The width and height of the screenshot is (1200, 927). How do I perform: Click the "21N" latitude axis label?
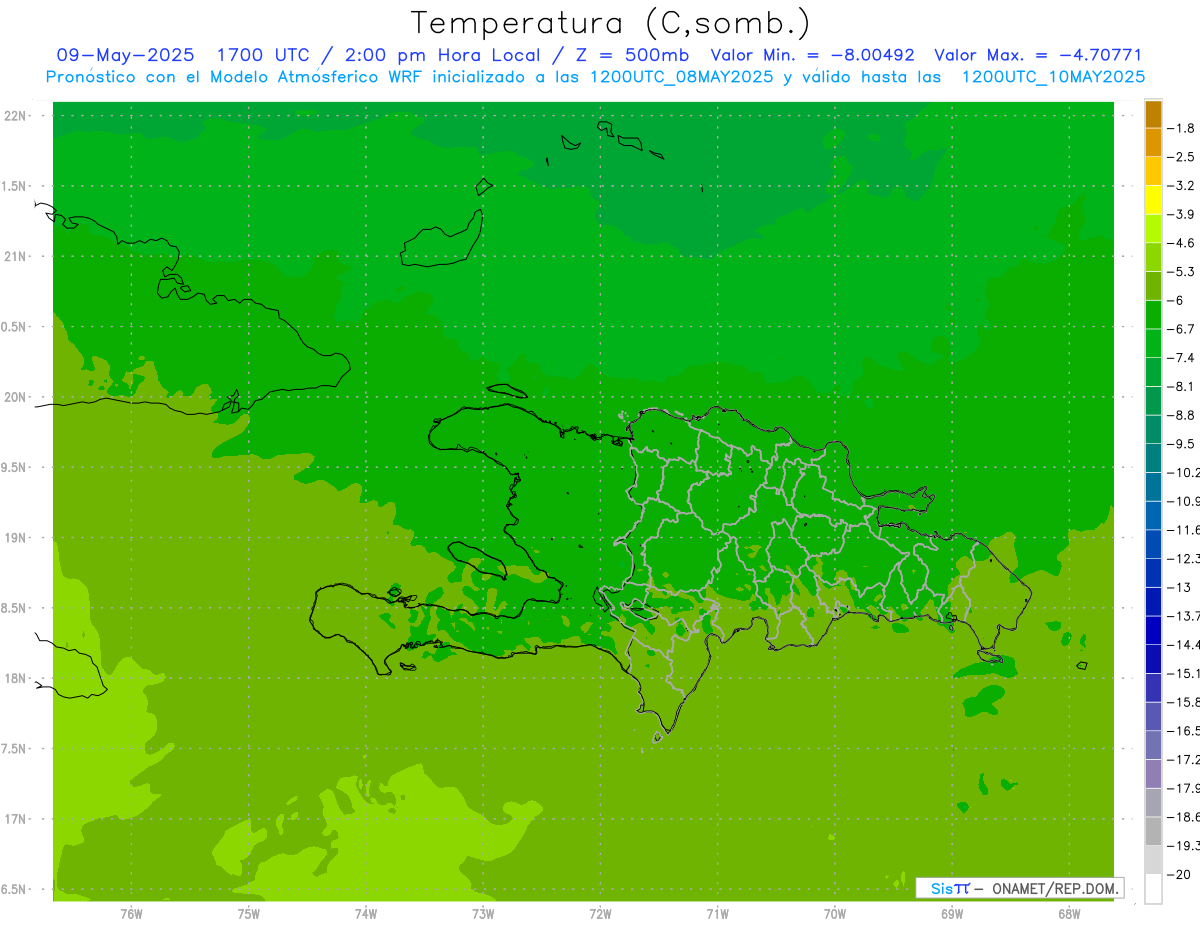(x=15, y=256)
